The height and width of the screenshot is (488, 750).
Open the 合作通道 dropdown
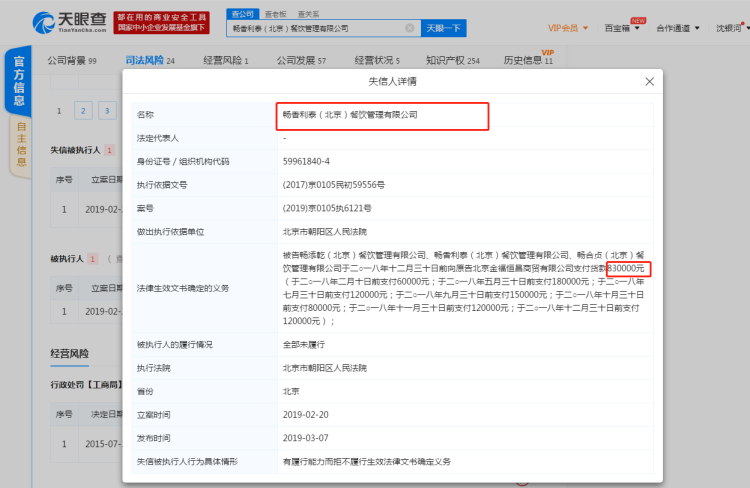point(678,28)
